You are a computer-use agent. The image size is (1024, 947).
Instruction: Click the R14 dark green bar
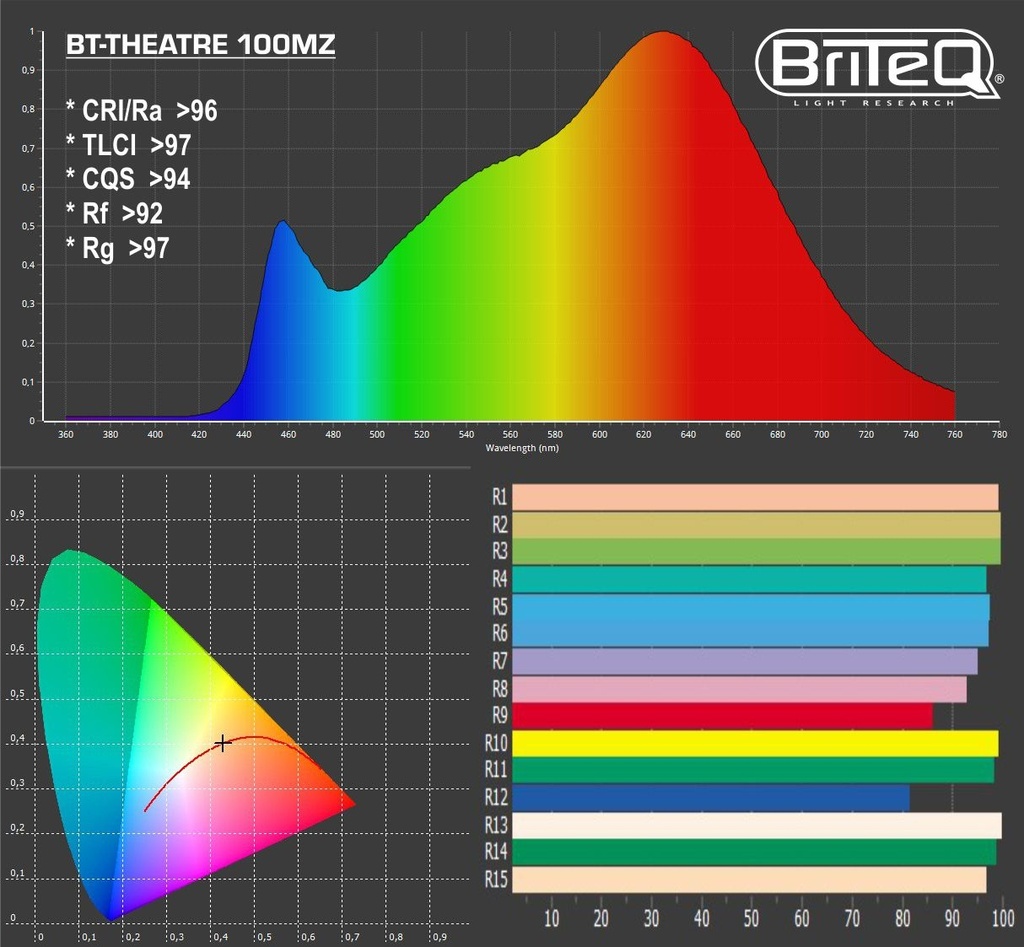click(755, 852)
